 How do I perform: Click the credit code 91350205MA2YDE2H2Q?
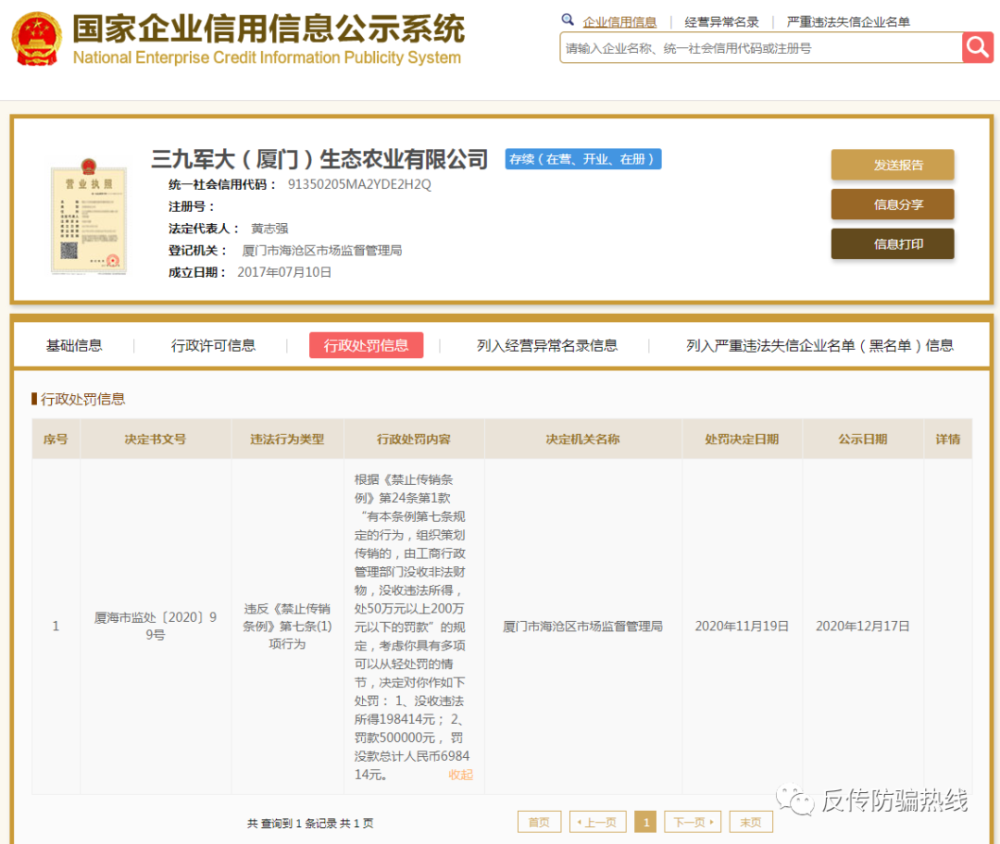coord(359,184)
